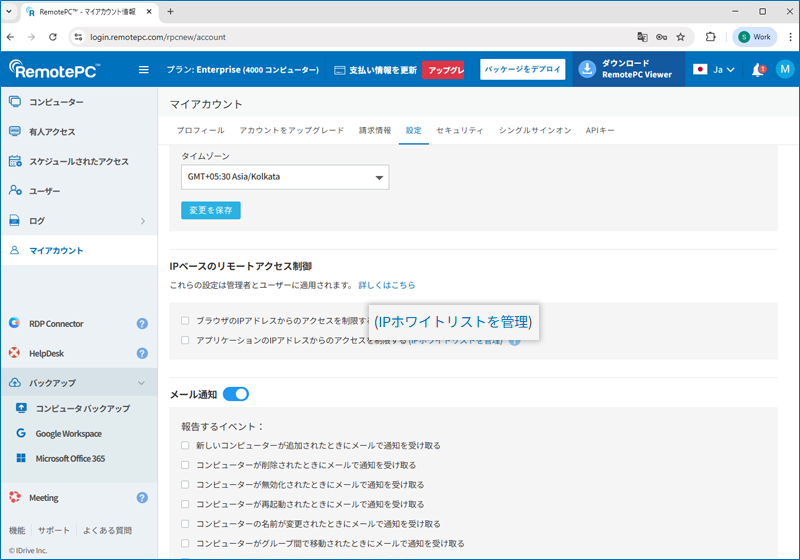Open the M profile avatar

tap(785, 69)
